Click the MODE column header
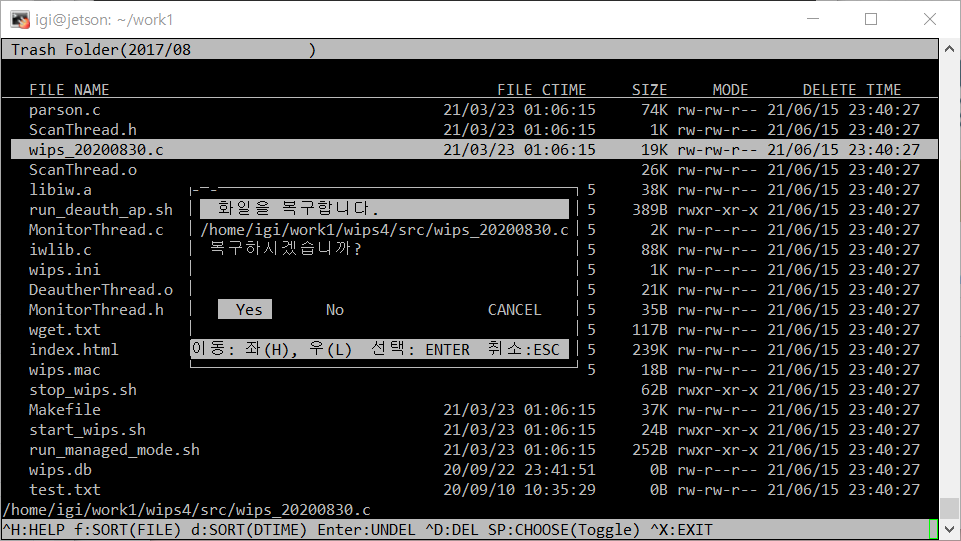Screen dimensions: 961x541 pos(731,90)
